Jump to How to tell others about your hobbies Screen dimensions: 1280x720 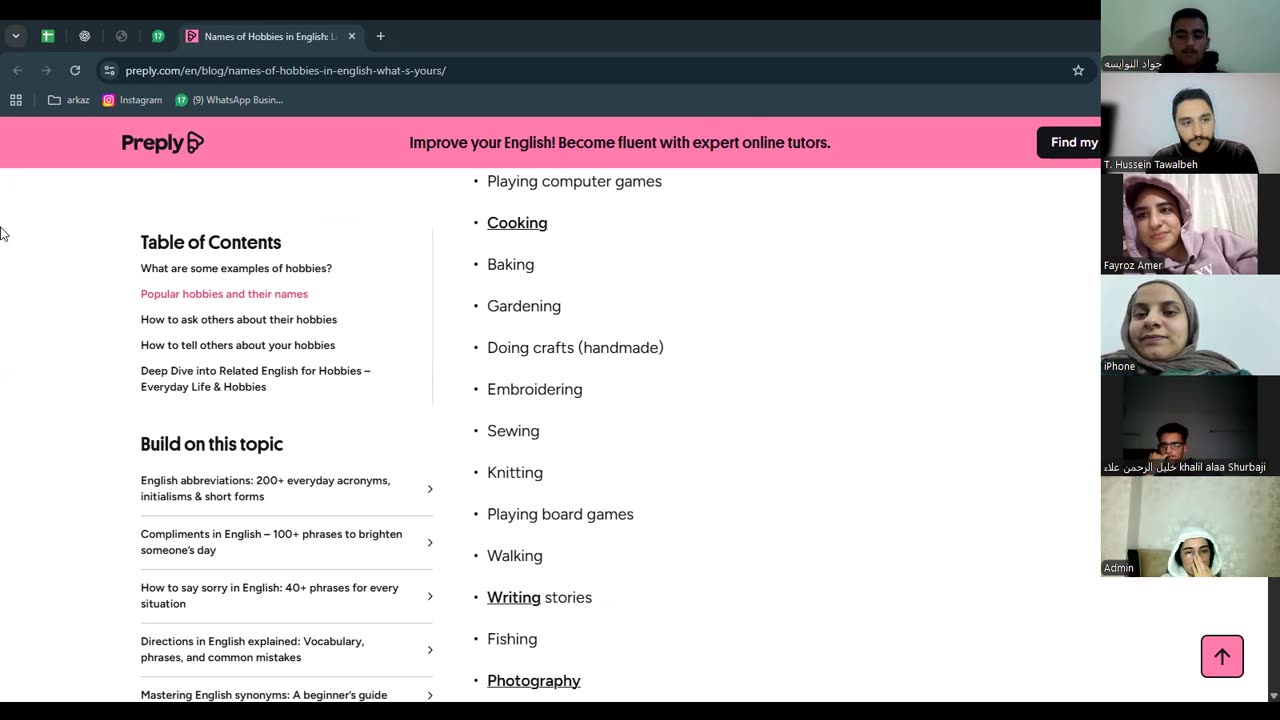coord(238,345)
